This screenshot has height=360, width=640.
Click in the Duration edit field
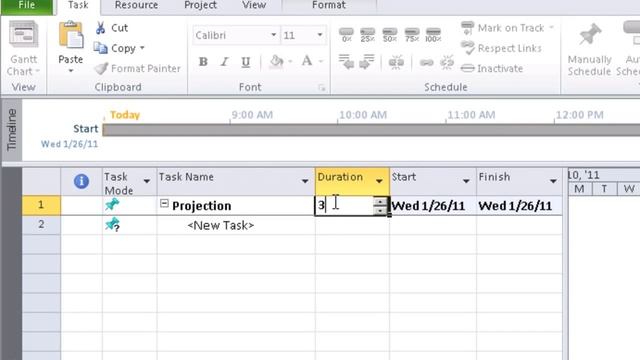point(344,205)
